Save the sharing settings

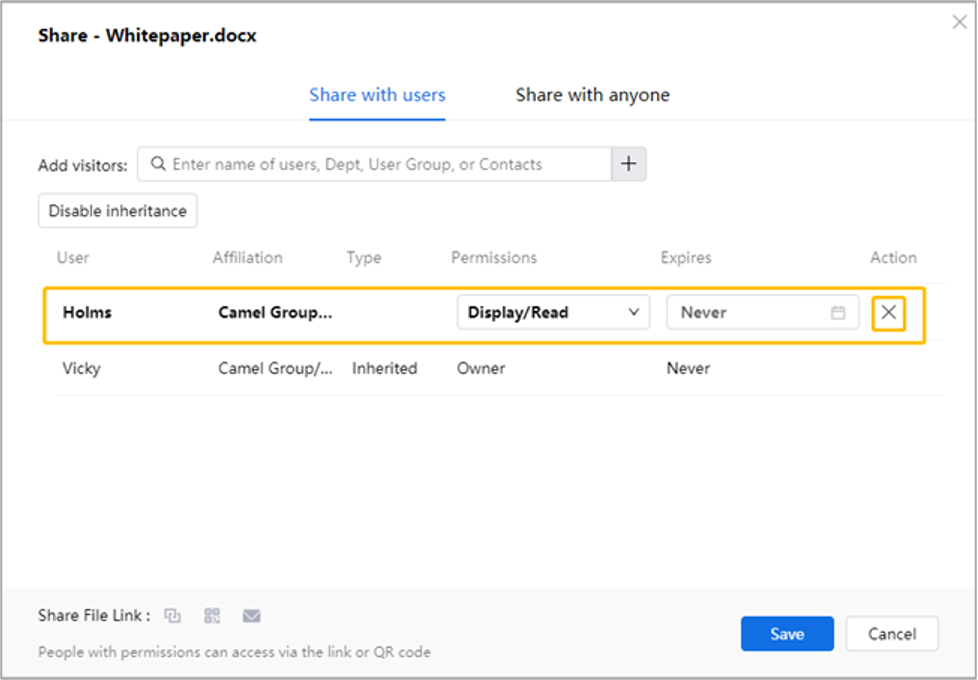(787, 634)
